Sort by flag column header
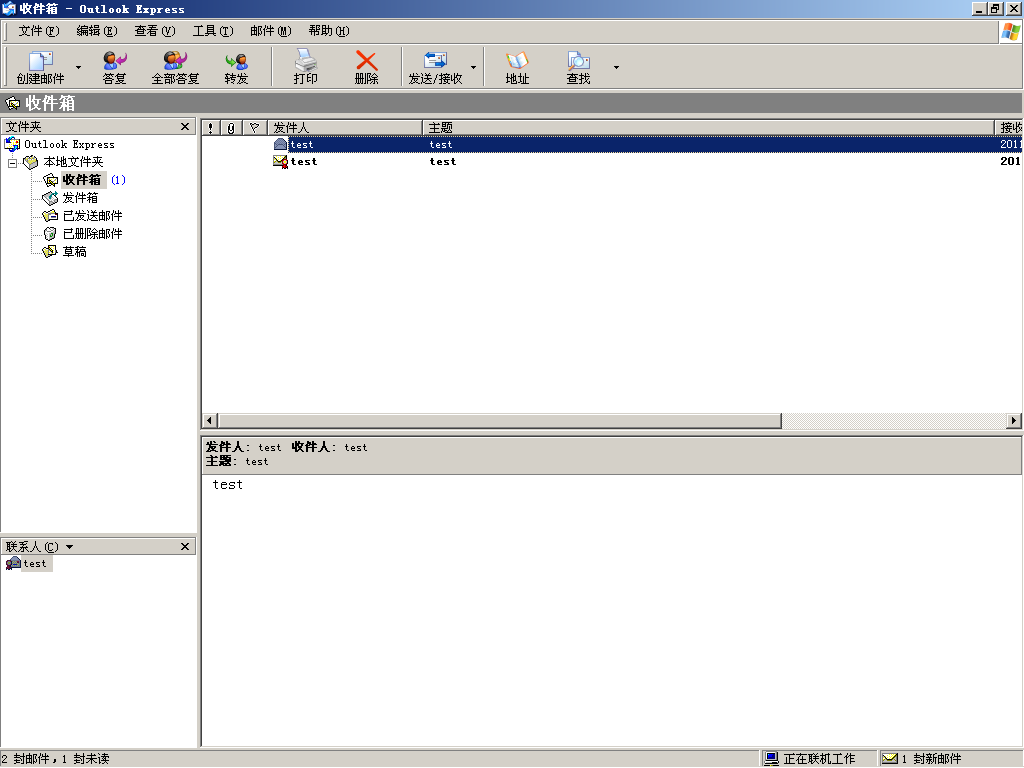Viewport: 1024px width, 768px height. click(254, 127)
